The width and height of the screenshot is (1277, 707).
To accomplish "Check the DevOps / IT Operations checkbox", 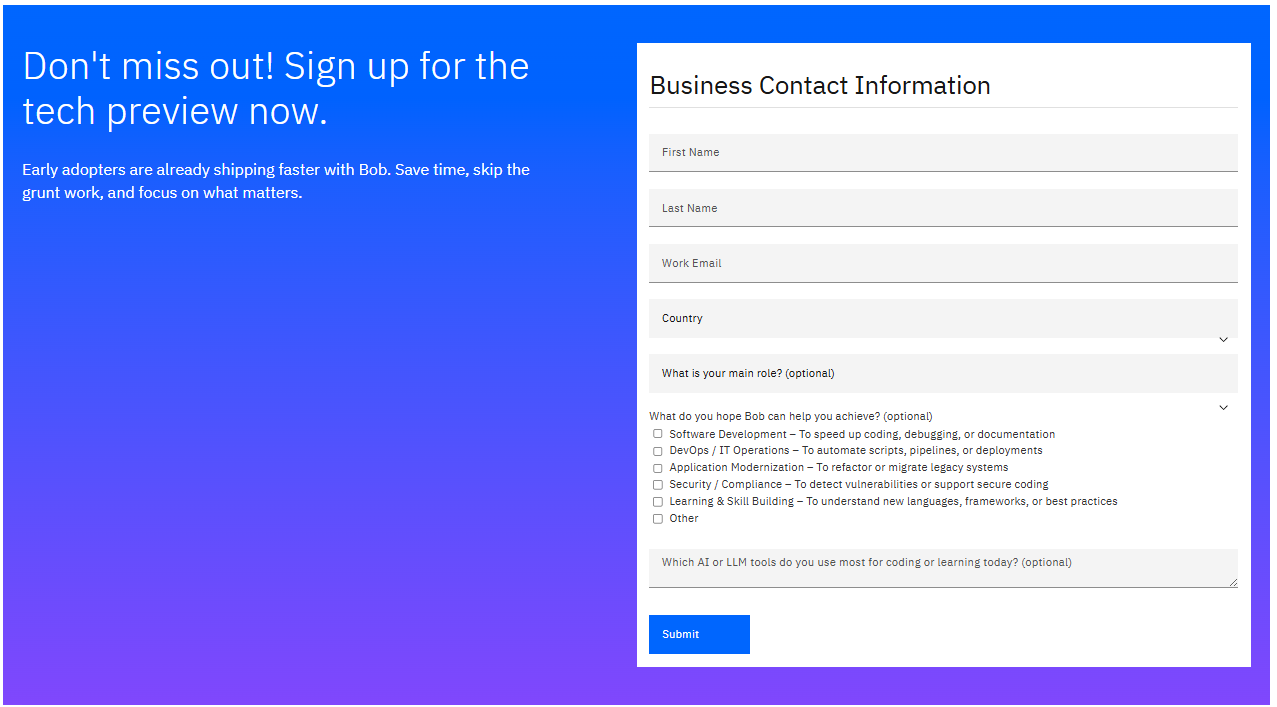I will click(x=658, y=450).
